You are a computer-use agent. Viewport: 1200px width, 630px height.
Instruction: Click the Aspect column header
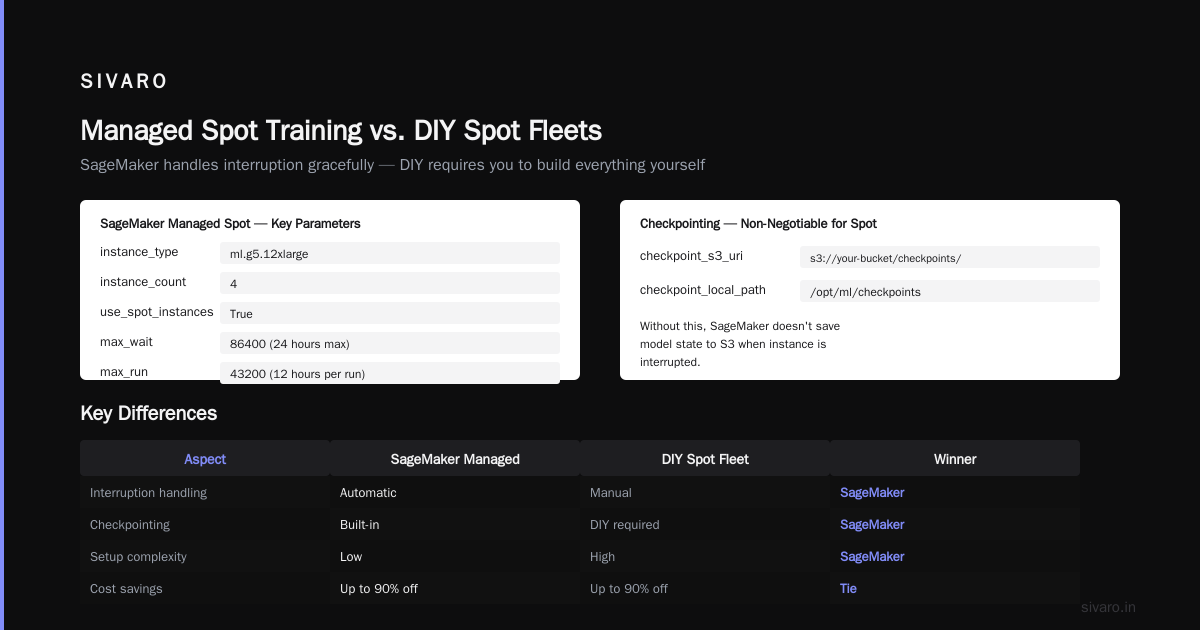click(205, 459)
